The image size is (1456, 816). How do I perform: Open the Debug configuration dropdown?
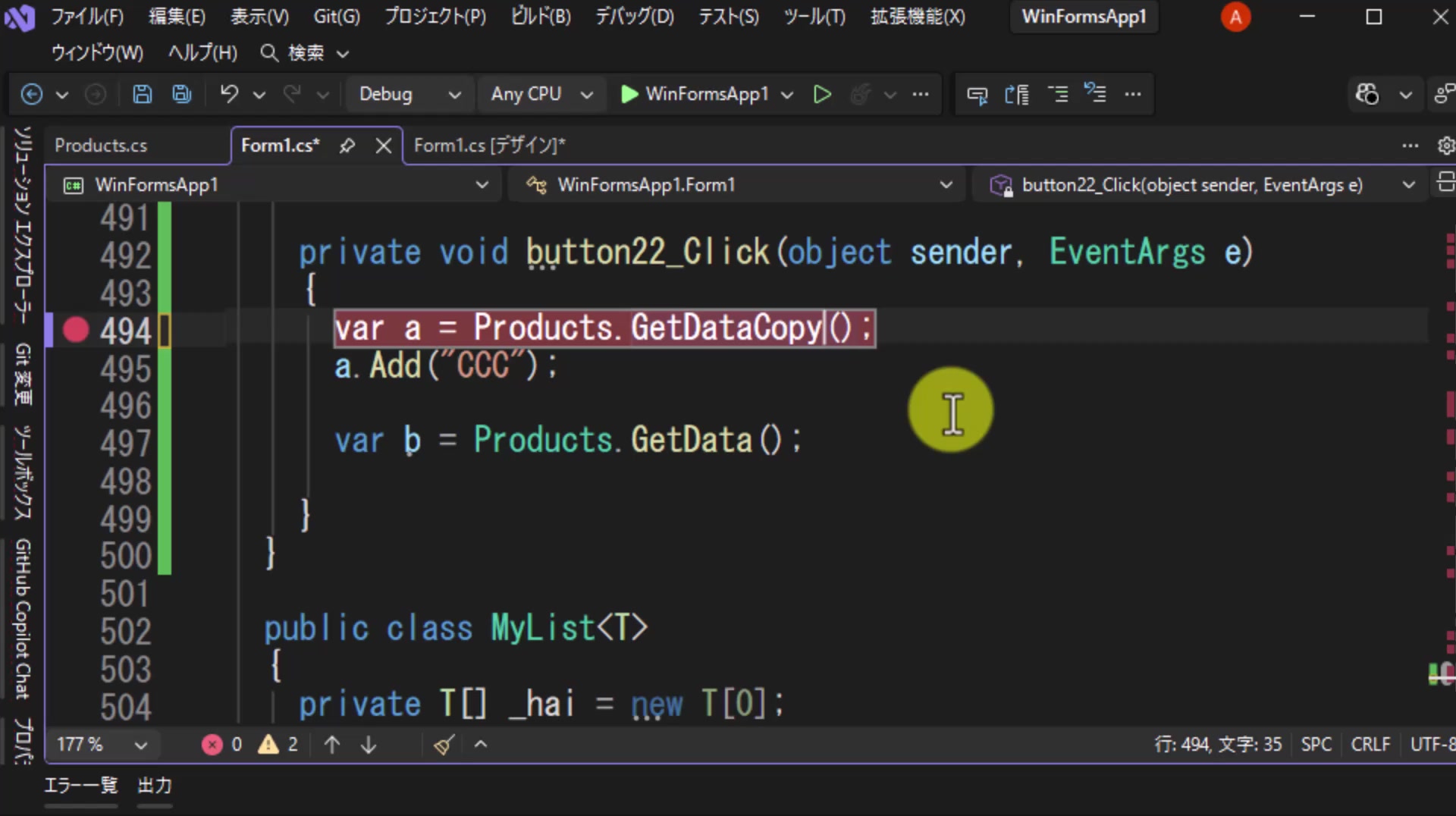coord(409,94)
